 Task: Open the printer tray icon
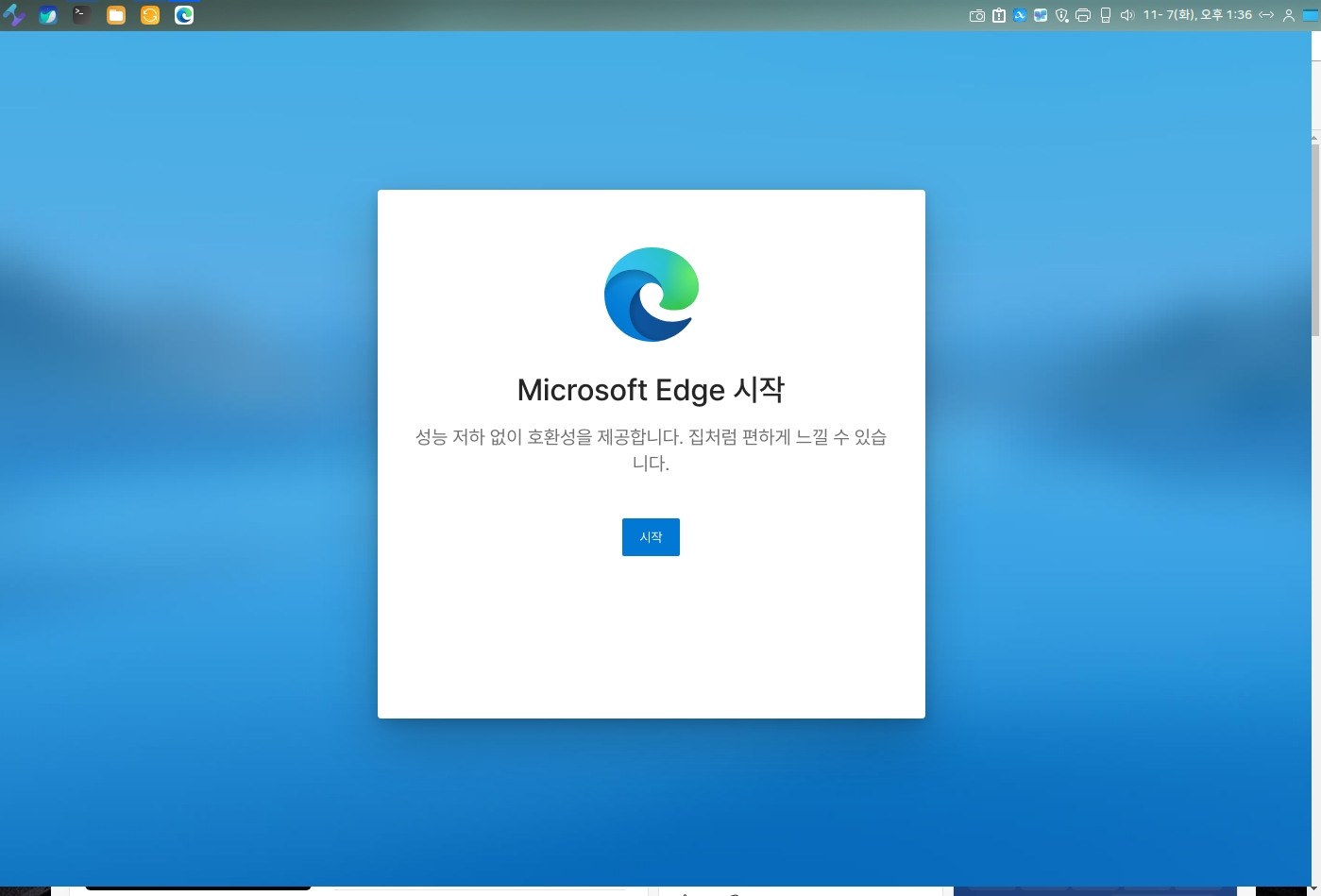point(1083,15)
